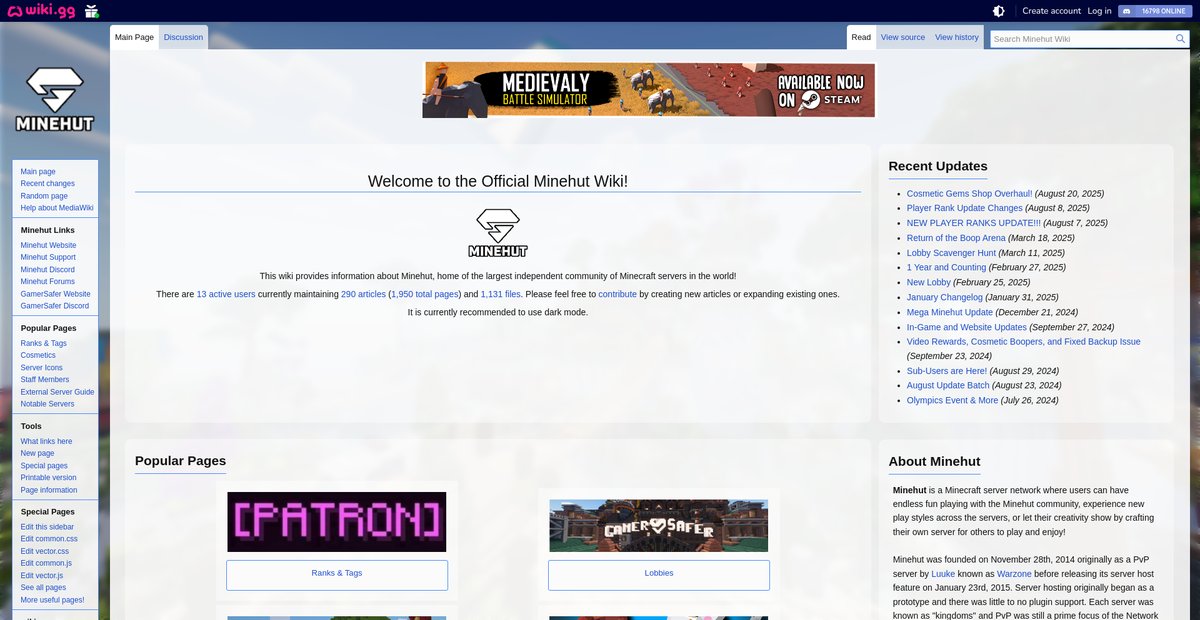This screenshot has width=1200, height=620.
Task: Open Minehut Website sidebar link
Action: click(48, 245)
